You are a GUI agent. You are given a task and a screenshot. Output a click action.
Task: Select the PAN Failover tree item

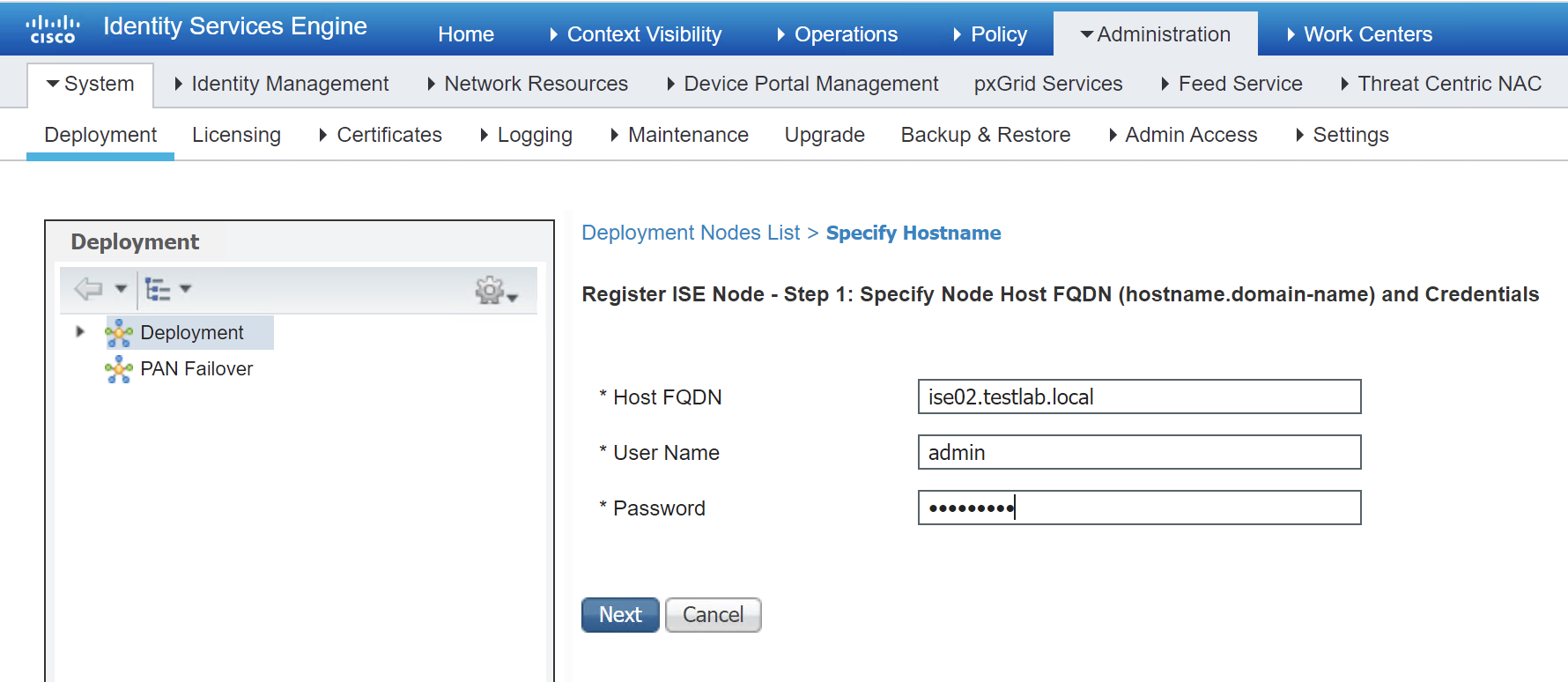196,368
